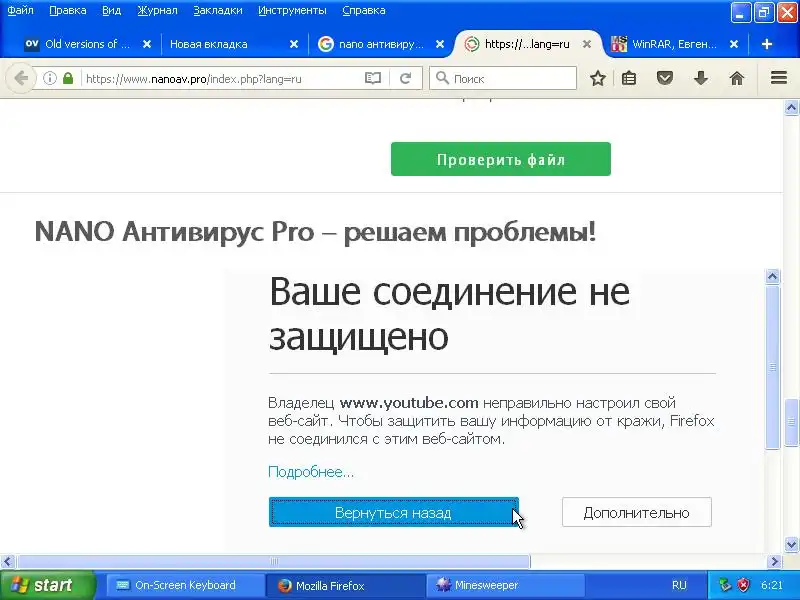Image resolution: width=800 pixels, height=600 pixels.
Task: Bookmark this page with the star icon
Action: [597, 79]
